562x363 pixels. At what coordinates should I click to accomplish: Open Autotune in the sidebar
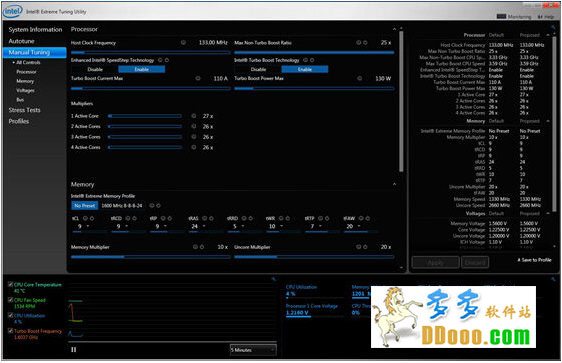[22, 41]
